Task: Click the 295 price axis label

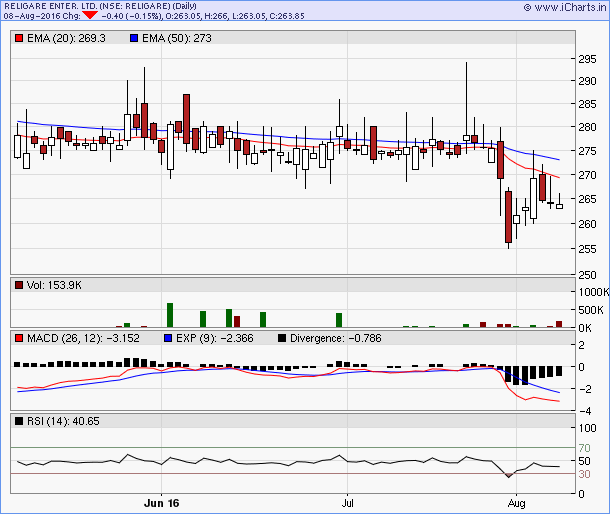Action: 587,59
